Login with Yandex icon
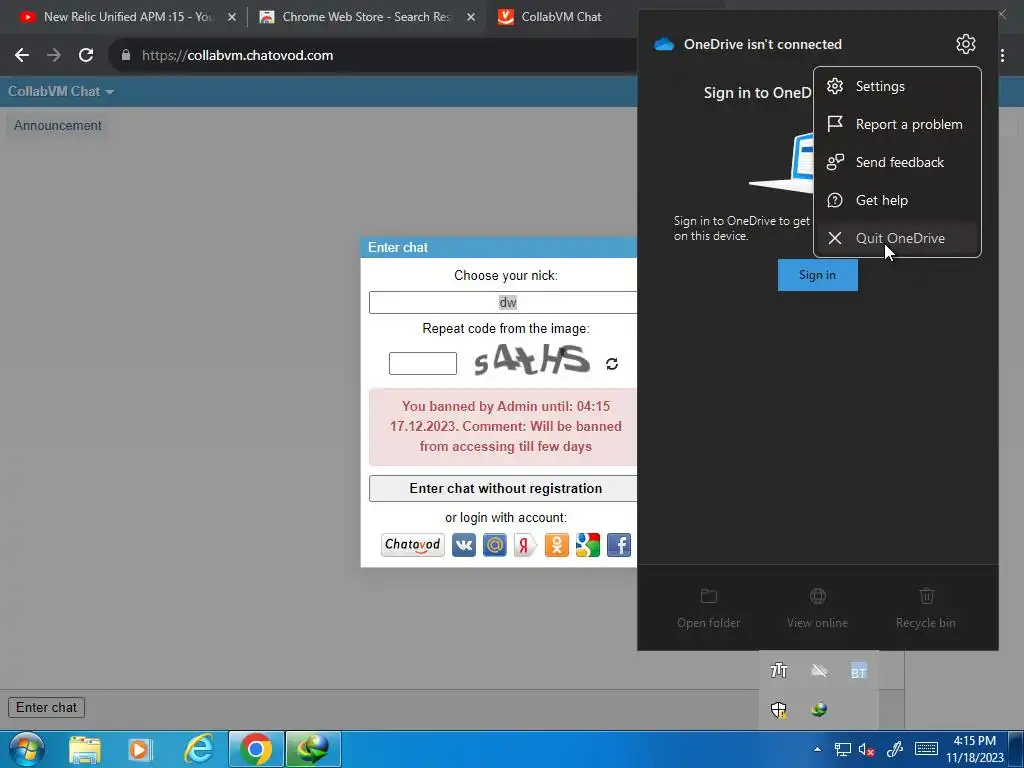The image size is (1024, 768). (x=525, y=545)
